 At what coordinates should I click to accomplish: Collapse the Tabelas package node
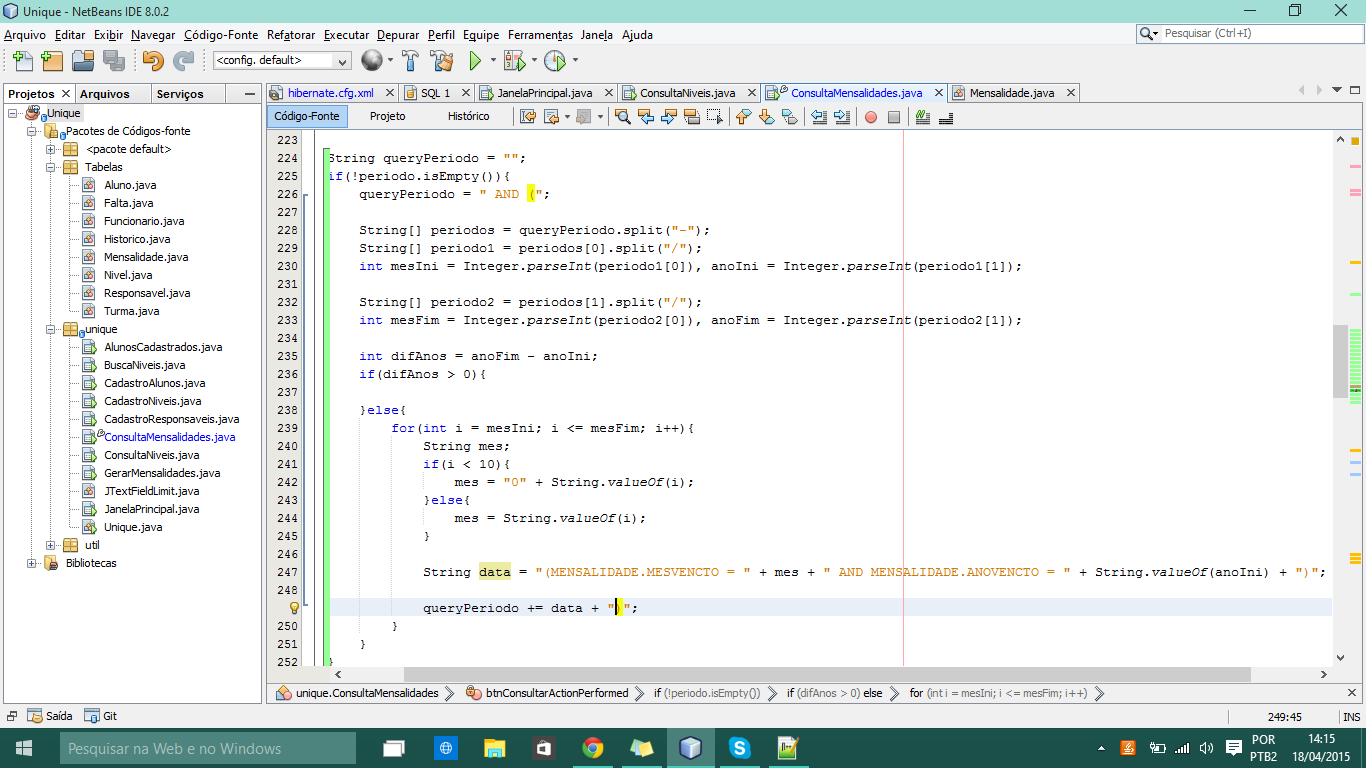pos(51,167)
